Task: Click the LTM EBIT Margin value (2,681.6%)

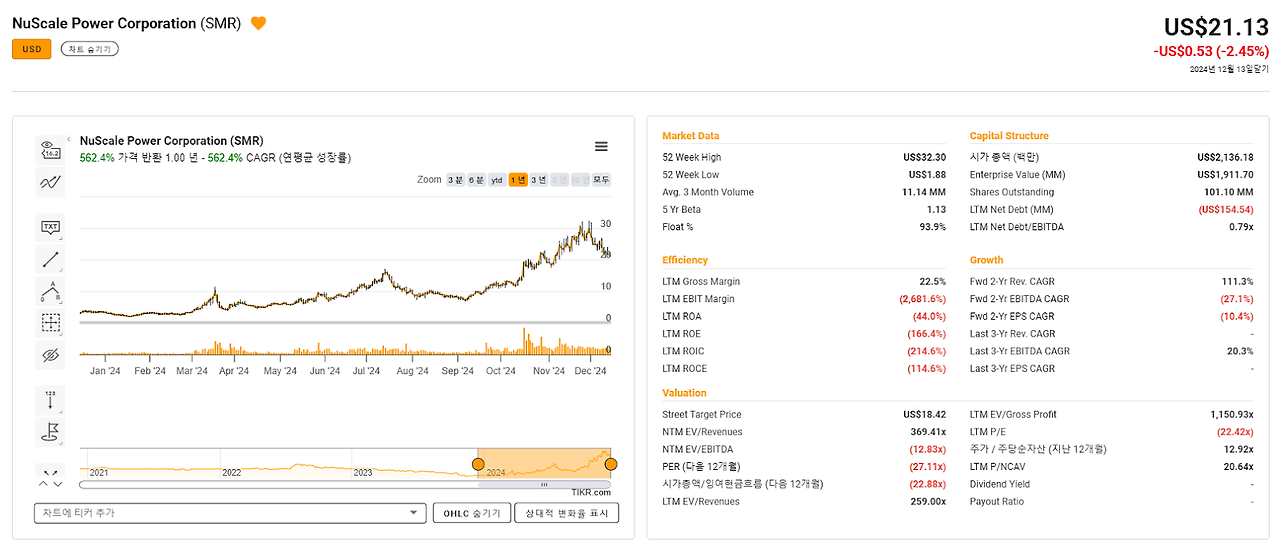Action: 922,299
